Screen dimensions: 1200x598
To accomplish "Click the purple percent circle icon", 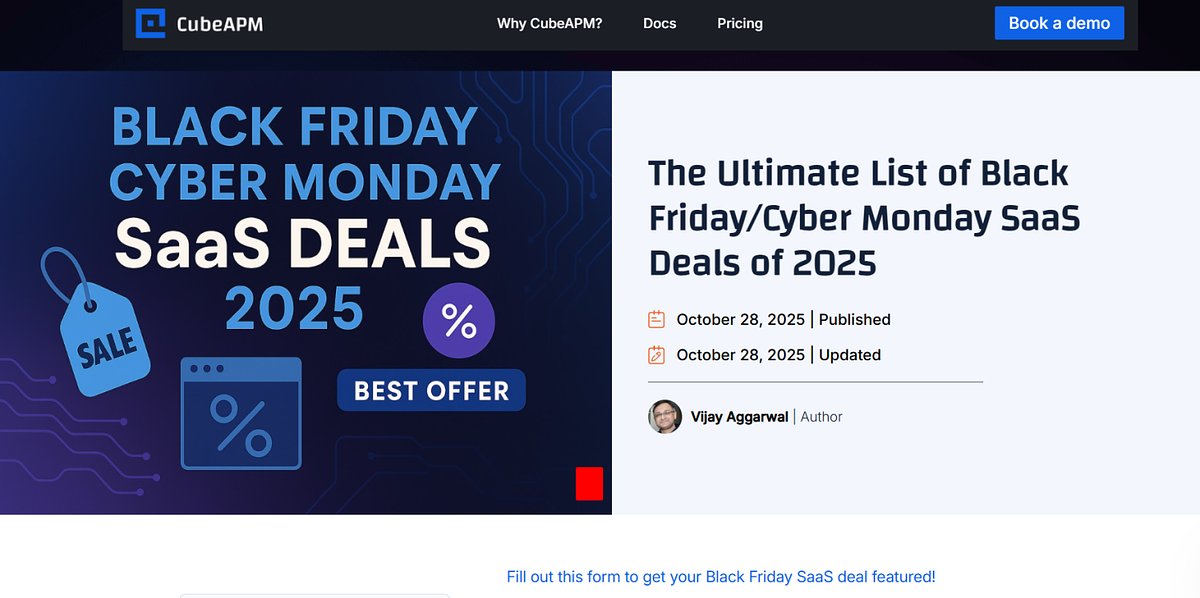I will pos(459,321).
